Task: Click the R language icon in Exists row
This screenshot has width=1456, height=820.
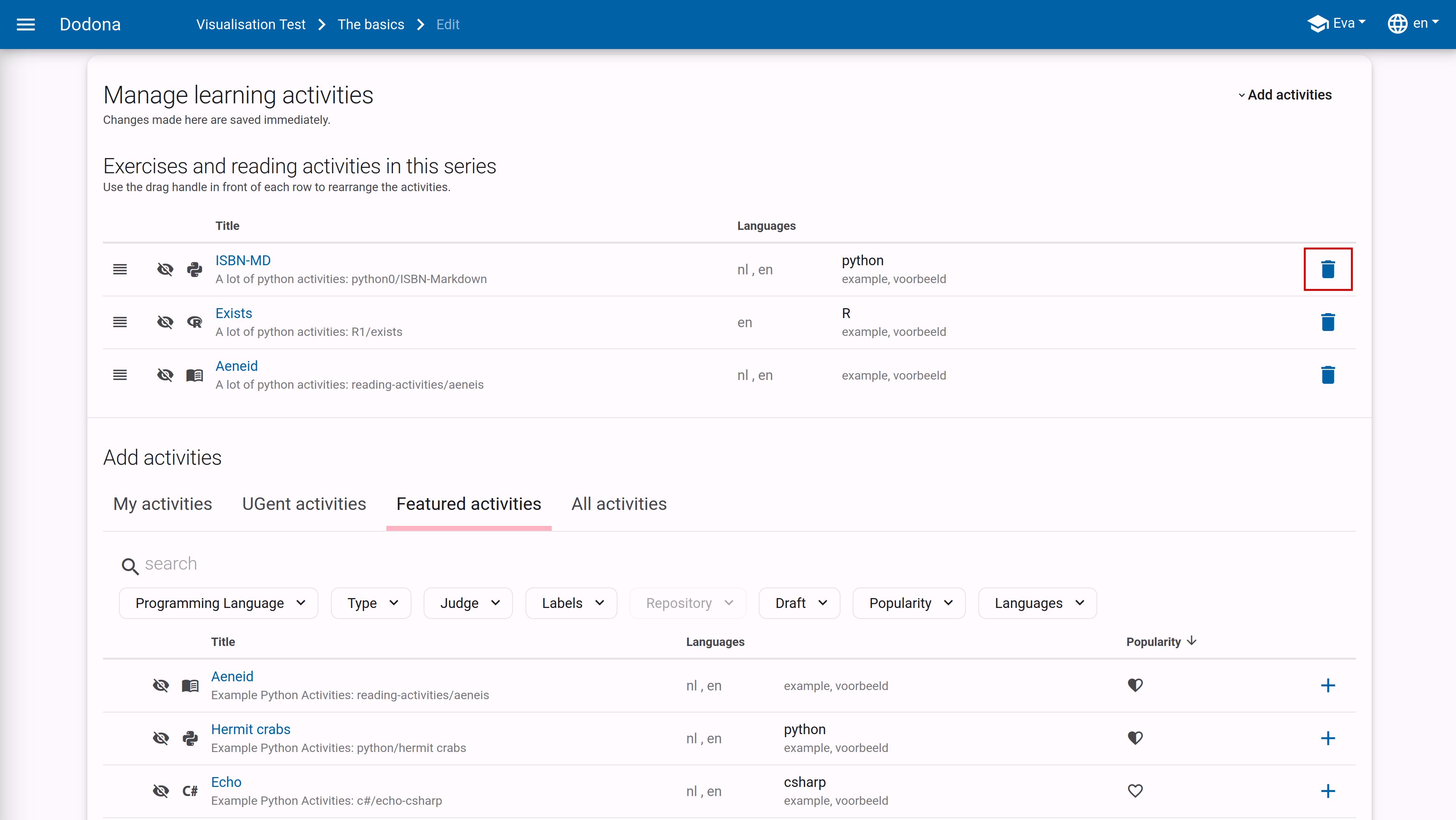Action: 195,322
